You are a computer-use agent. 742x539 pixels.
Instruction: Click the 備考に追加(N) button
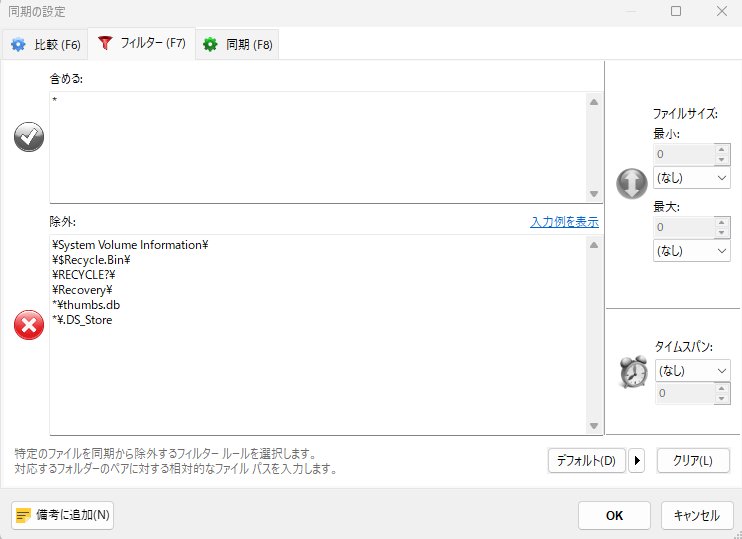click(x=62, y=515)
